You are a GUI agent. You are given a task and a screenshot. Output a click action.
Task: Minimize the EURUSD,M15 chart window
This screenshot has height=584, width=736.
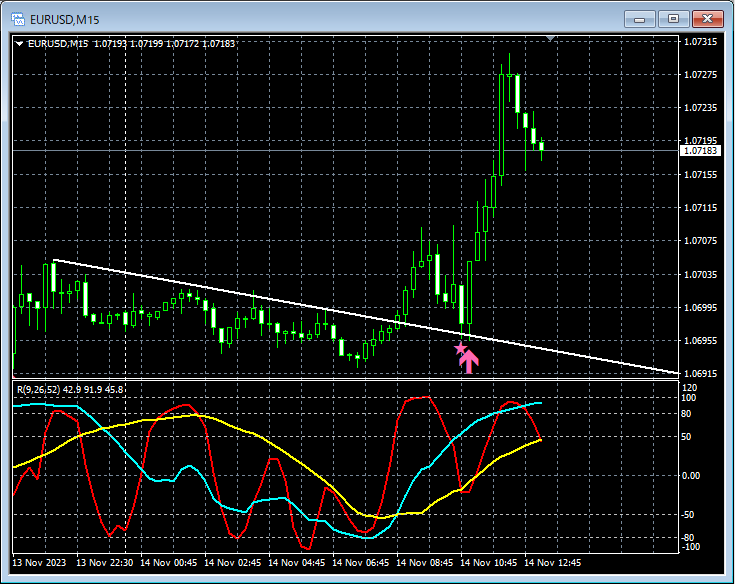(x=639, y=19)
